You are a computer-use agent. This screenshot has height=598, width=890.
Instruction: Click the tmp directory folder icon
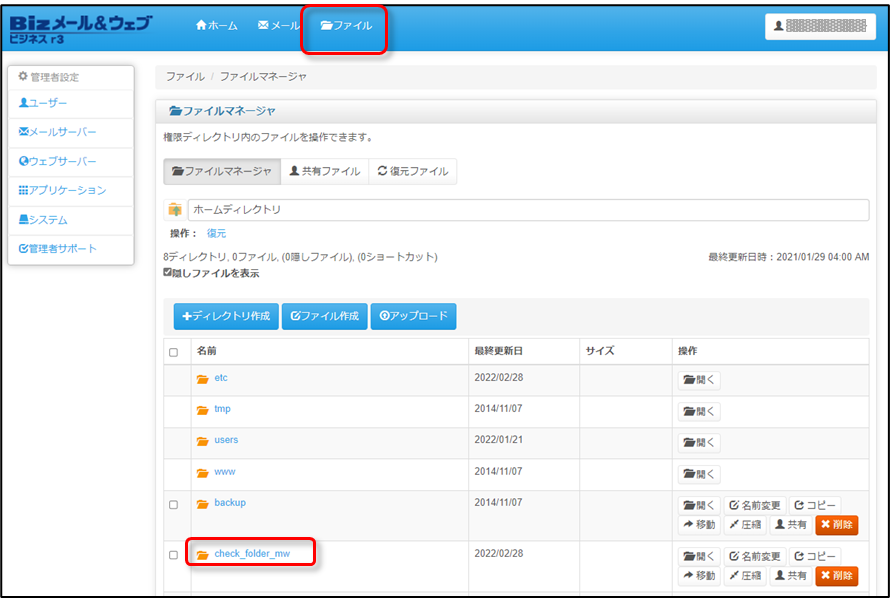pyautogui.click(x=203, y=410)
